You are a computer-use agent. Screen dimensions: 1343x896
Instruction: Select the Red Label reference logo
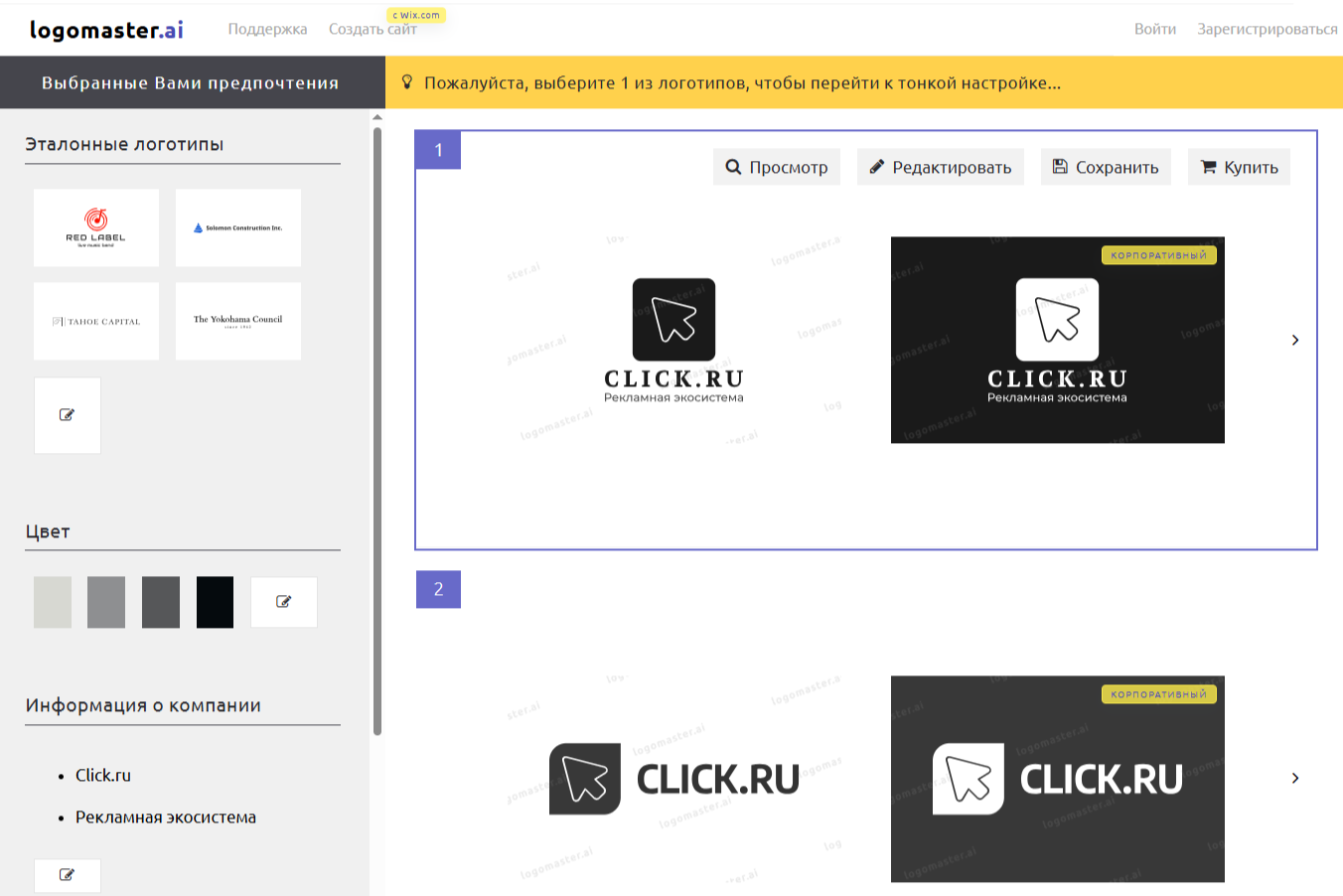click(x=96, y=227)
